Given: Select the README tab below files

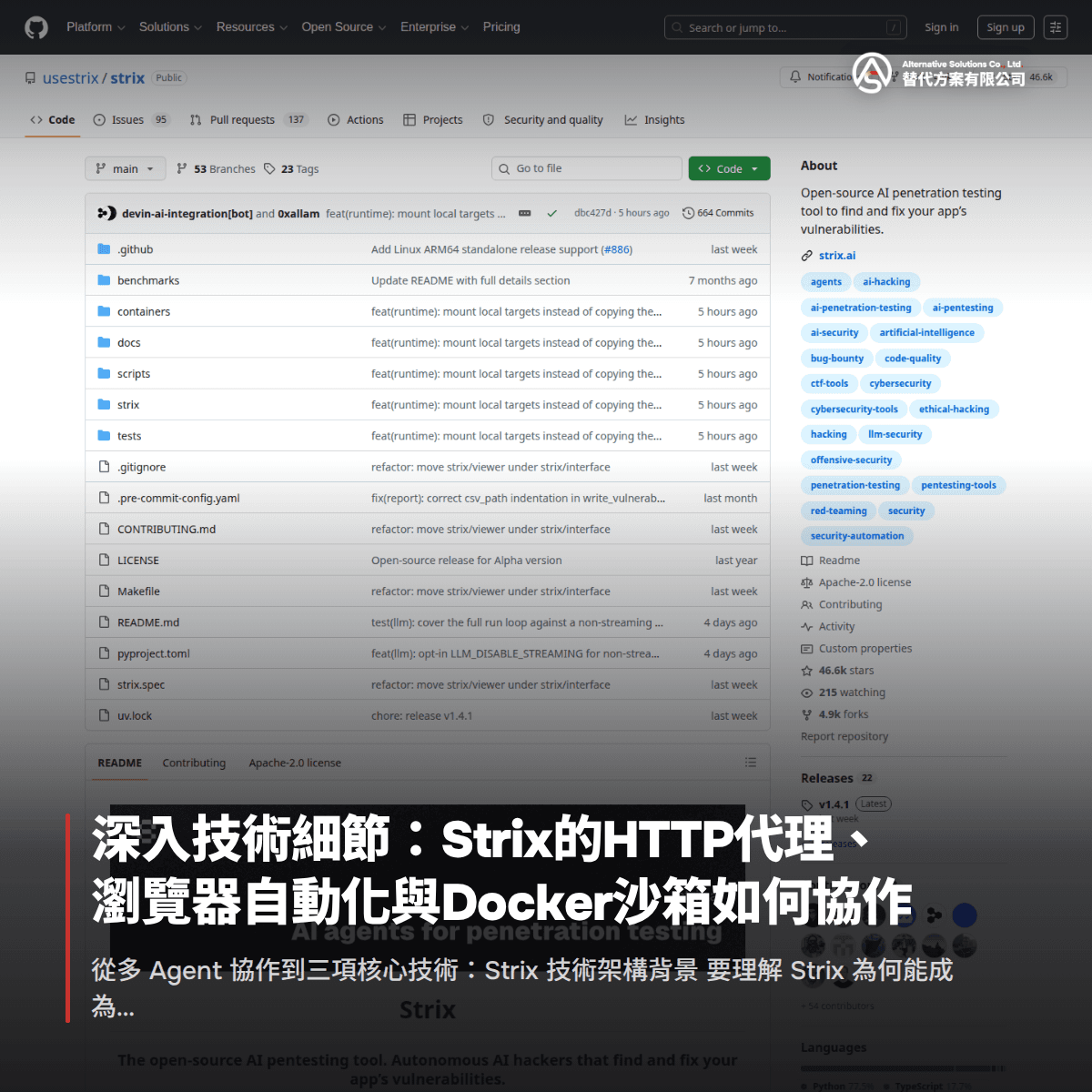Looking at the screenshot, I should tap(120, 763).
